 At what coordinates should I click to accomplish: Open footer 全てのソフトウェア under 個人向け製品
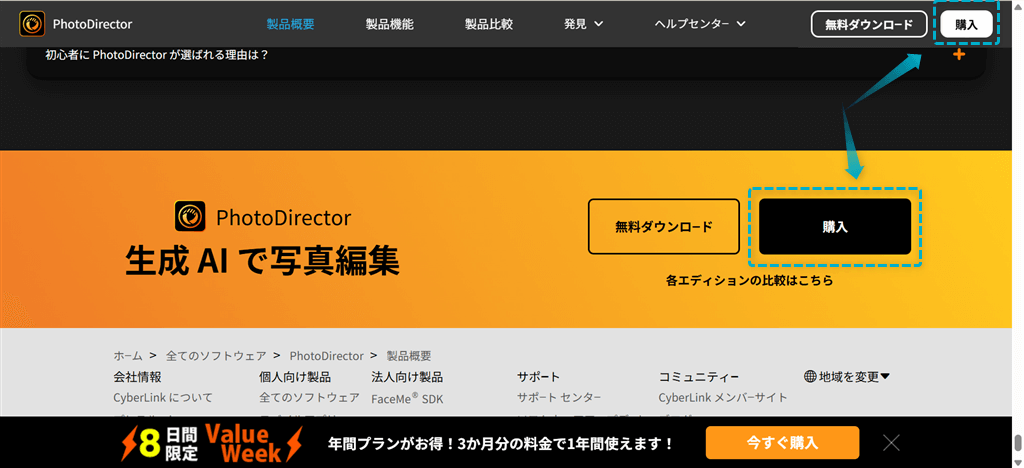point(310,397)
